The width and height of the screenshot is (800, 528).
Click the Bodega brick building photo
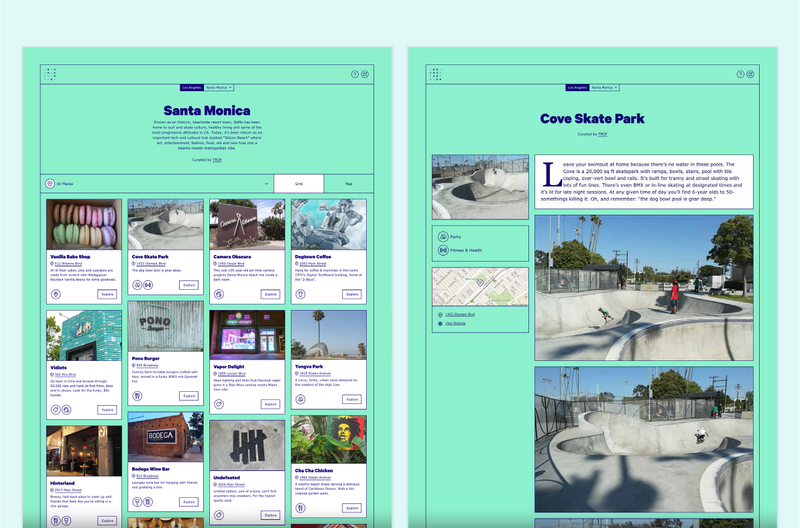[x=166, y=437]
